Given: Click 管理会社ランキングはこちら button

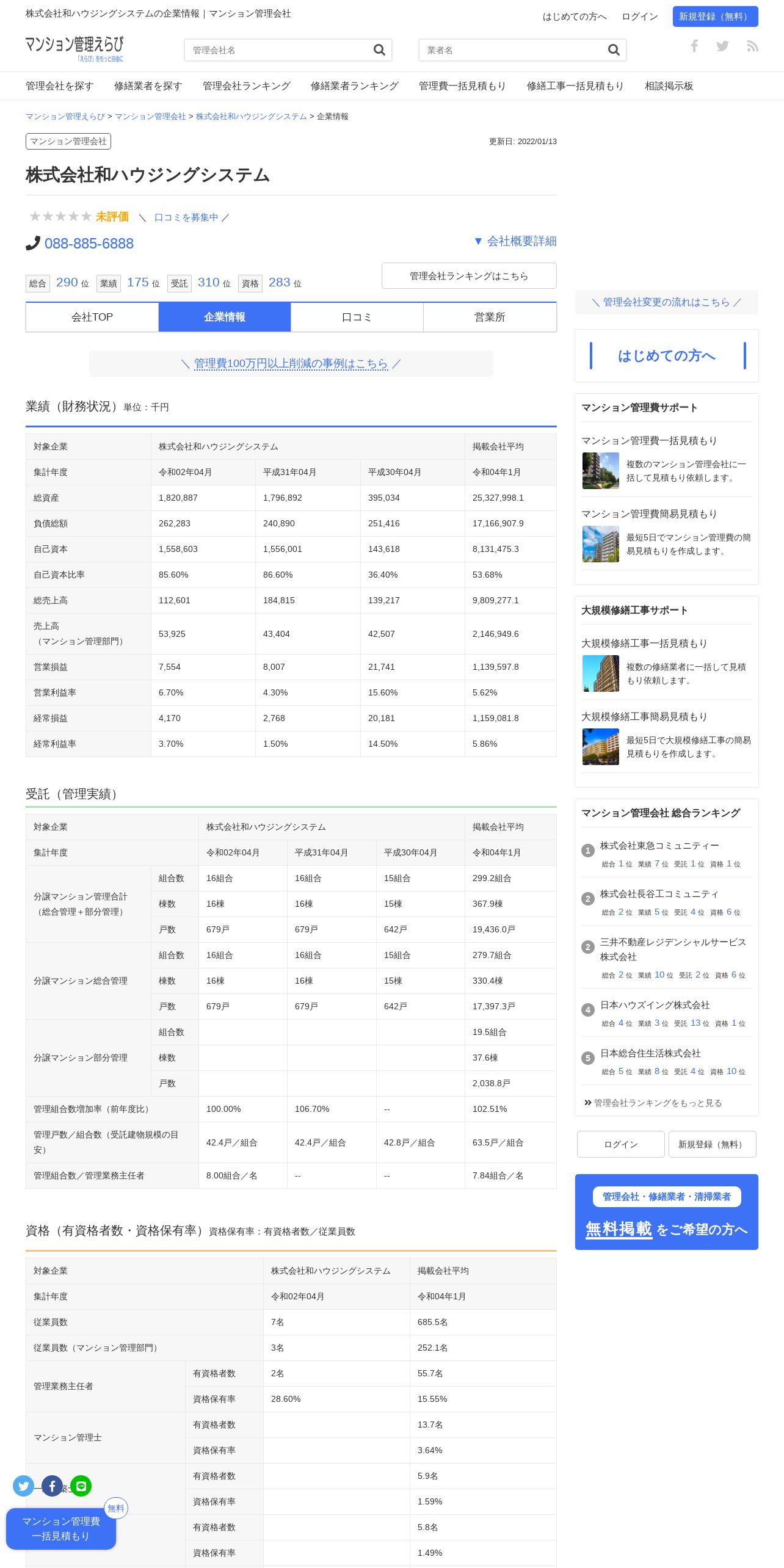Looking at the screenshot, I should point(469,275).
